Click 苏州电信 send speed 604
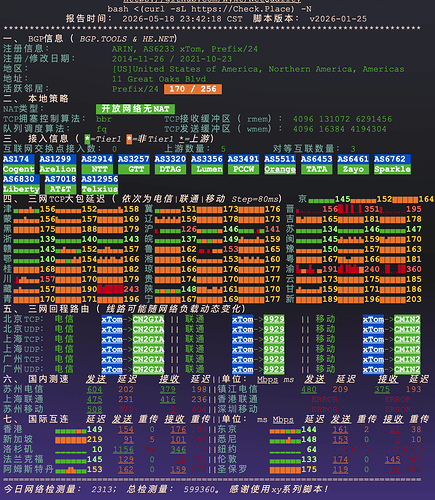Screen dimensions: 435x500 point(95,389)
